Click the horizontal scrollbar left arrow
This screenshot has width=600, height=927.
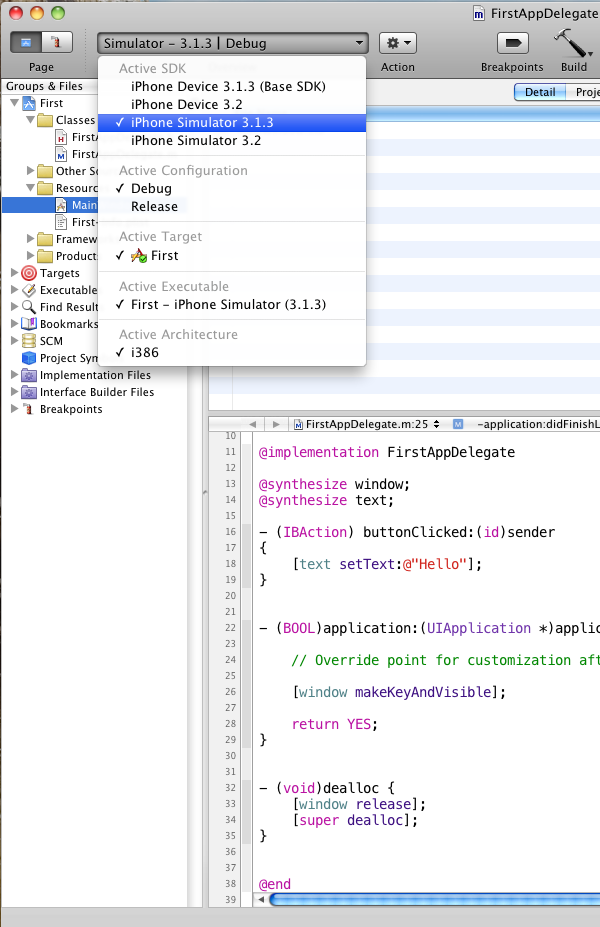pos(261,900)
